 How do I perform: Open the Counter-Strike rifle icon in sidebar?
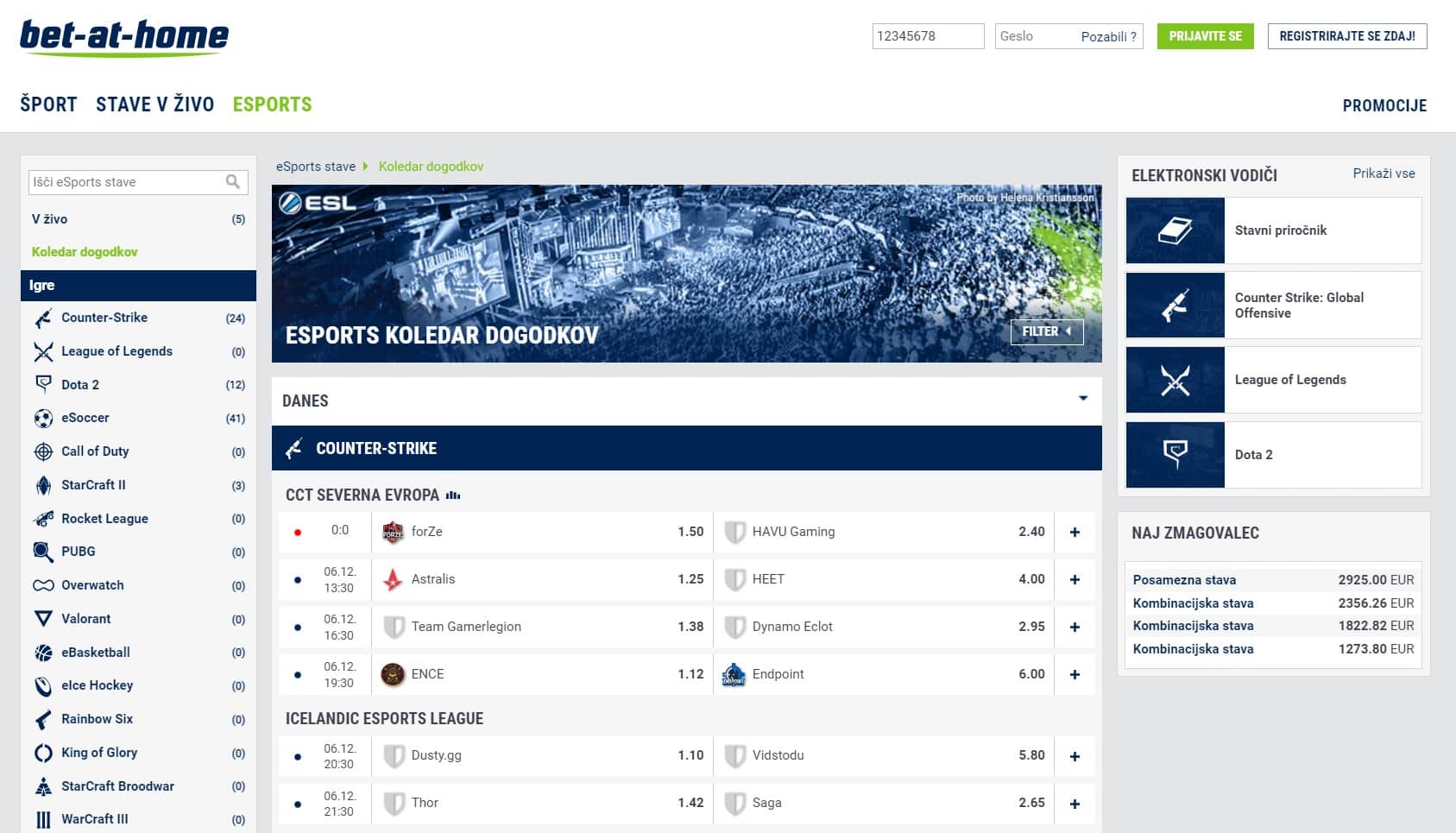tap(43, 319)
